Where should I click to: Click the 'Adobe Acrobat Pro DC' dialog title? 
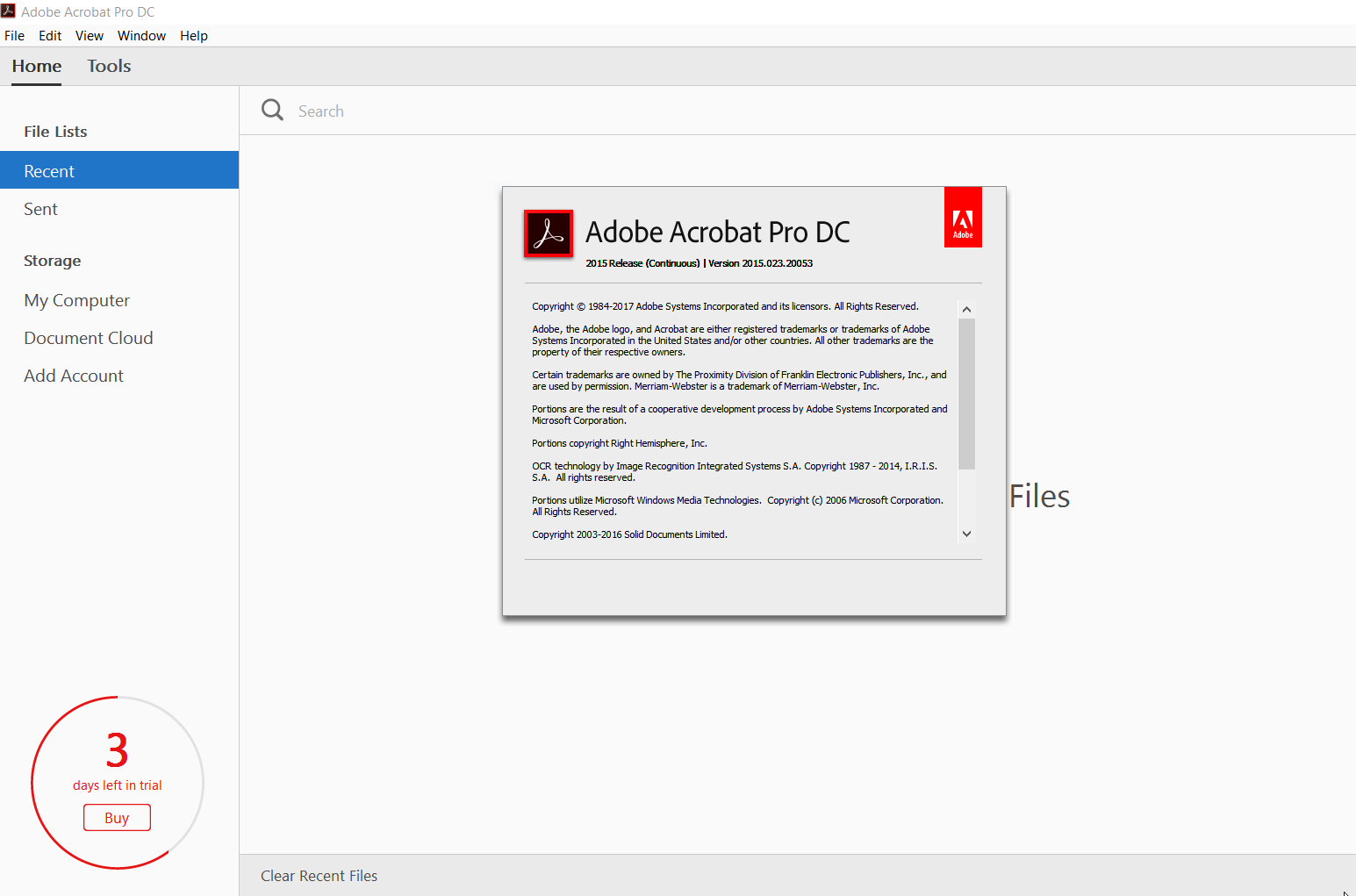718,232
